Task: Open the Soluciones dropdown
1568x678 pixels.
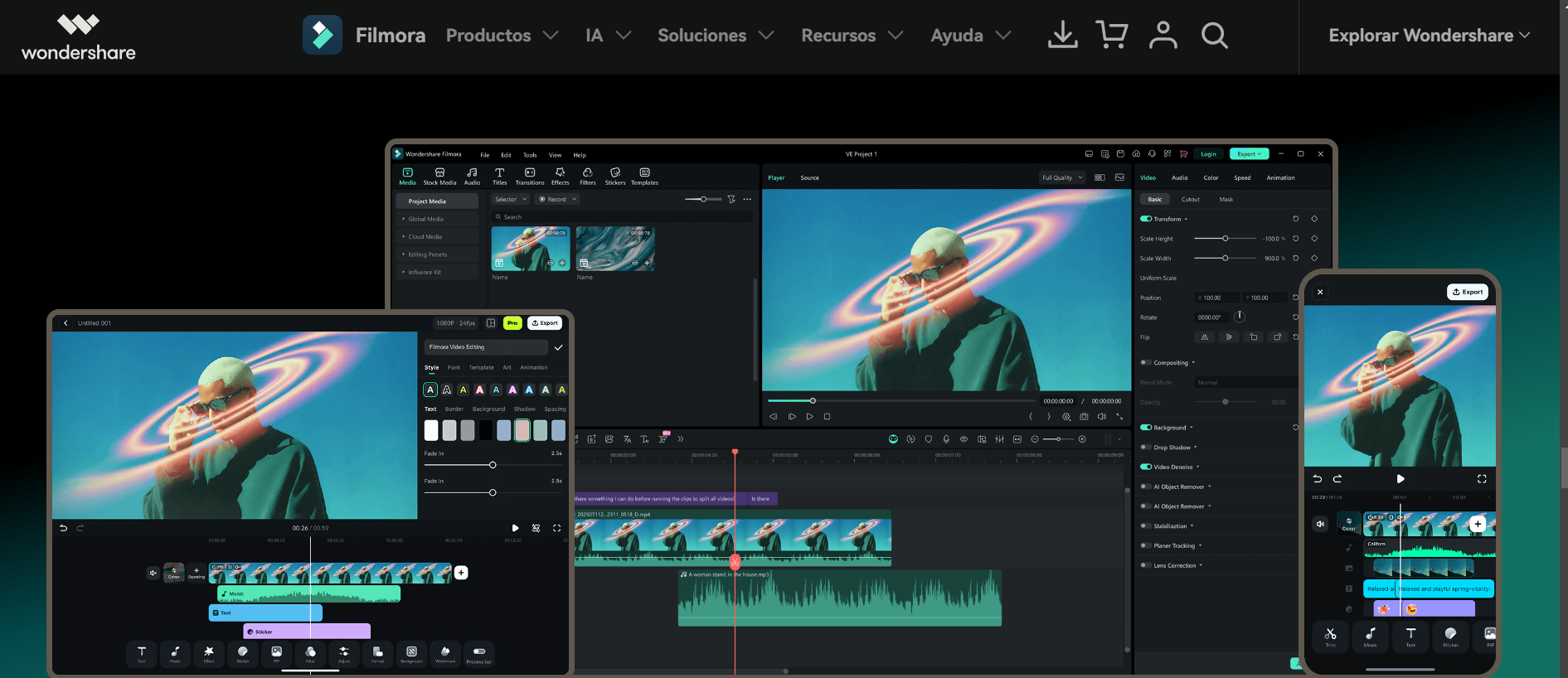Action: tap(716, 36)
